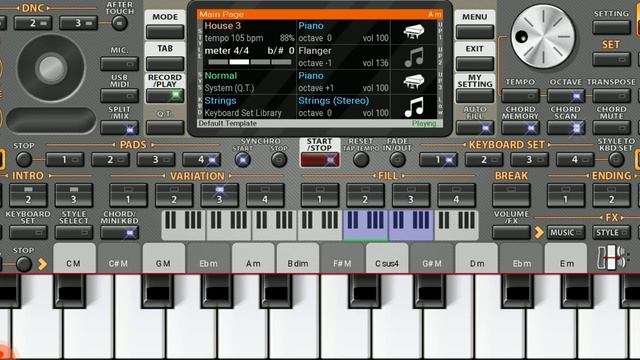Image resolution: width=640 pixels, height=360 pixels.
Task: Select Variation 3
Action: point(220,195)
